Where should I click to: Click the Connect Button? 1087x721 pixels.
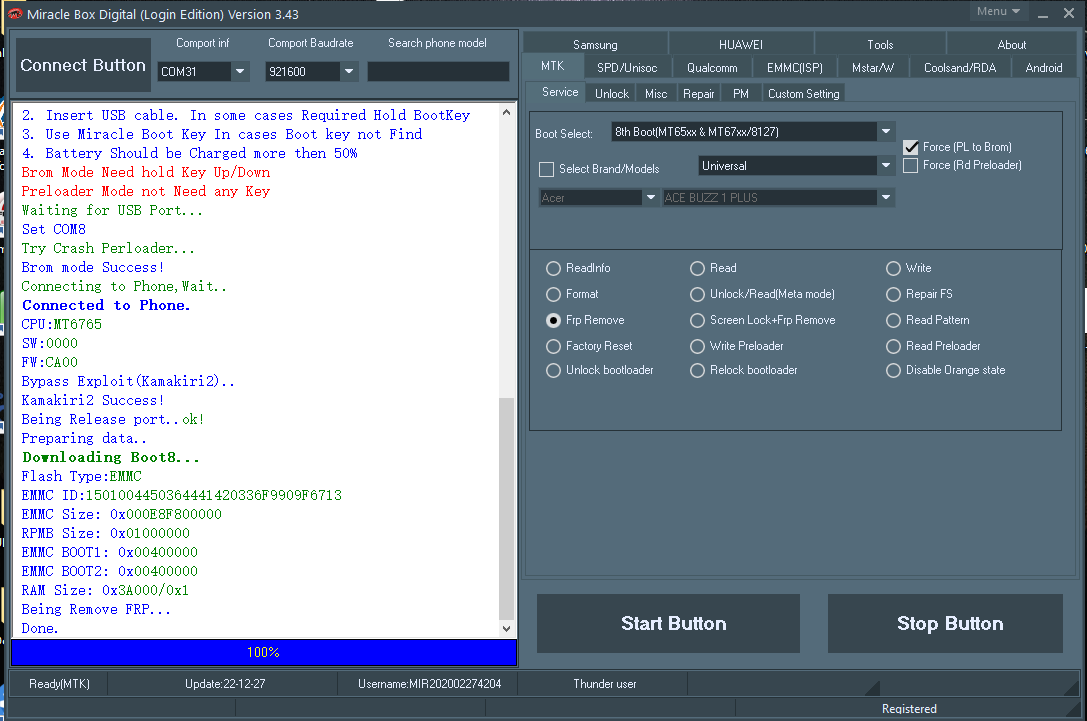[83, 65]
